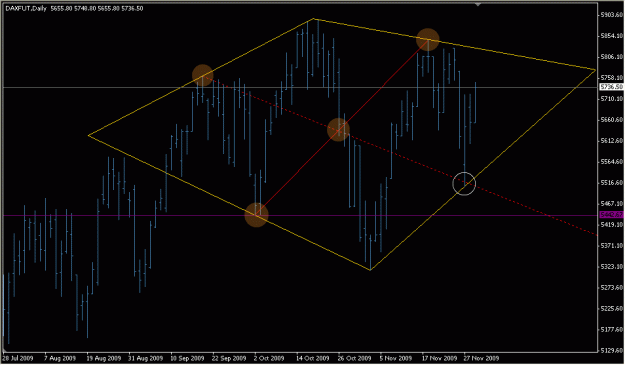
Task: Click the 5660.60 price axis label
Action: tap(612, 120)
